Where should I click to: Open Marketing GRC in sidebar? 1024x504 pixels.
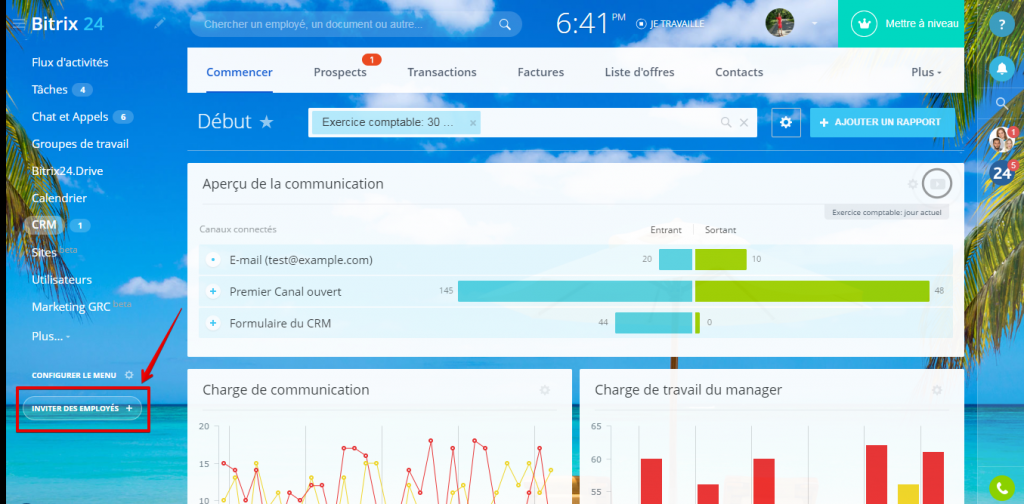coord(71,307)
